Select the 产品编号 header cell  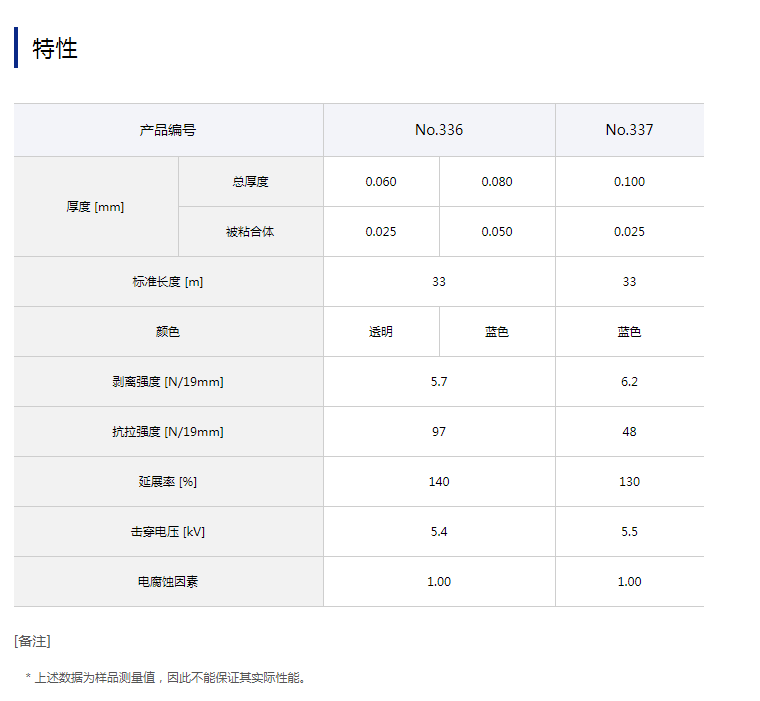(168, 130)
